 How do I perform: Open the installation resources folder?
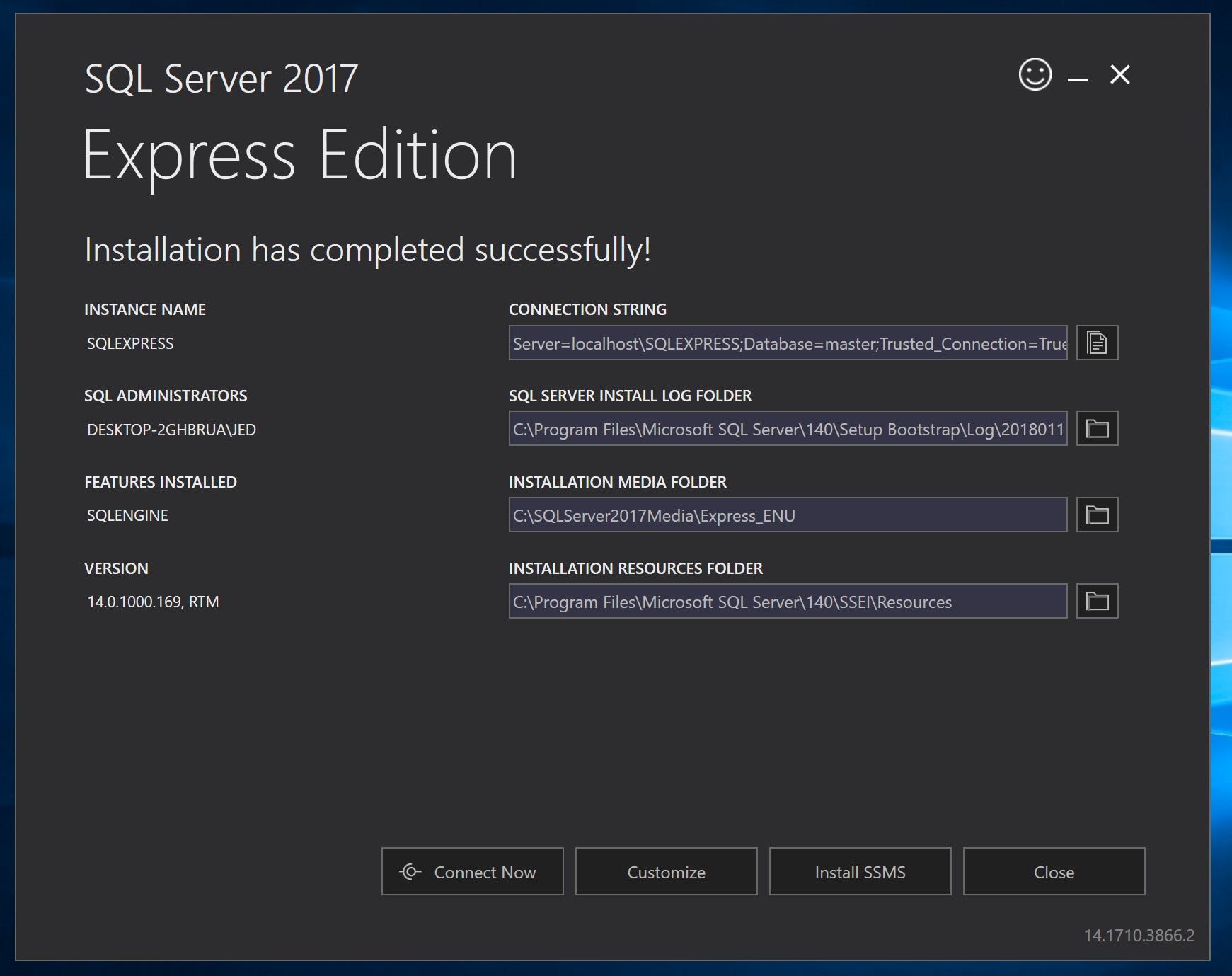(x=1097, y=601)
